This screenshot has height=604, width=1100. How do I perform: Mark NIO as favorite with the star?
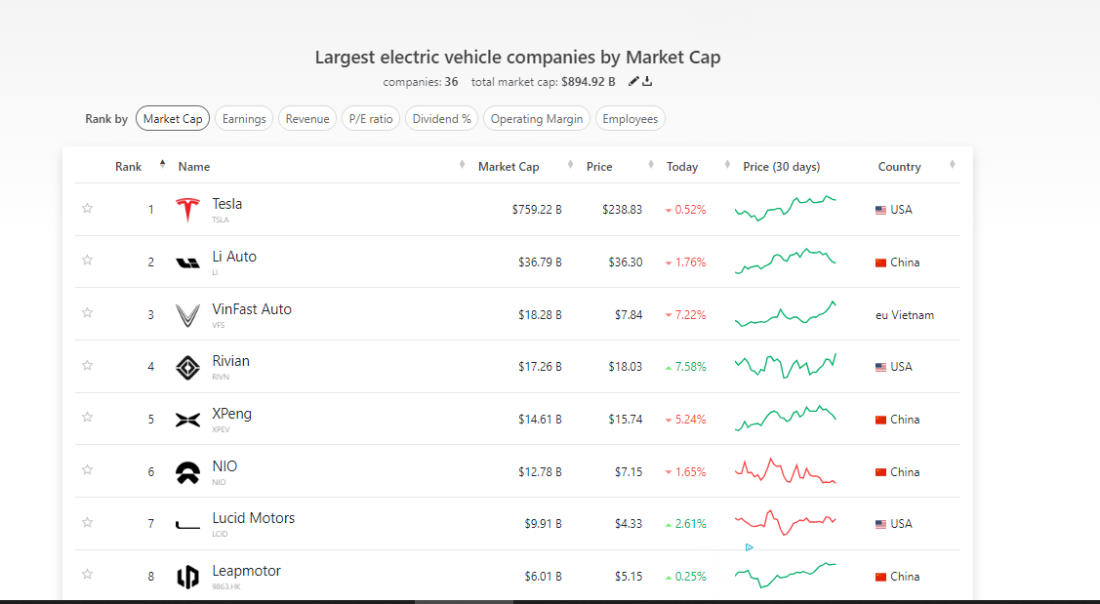pos(87,470)
